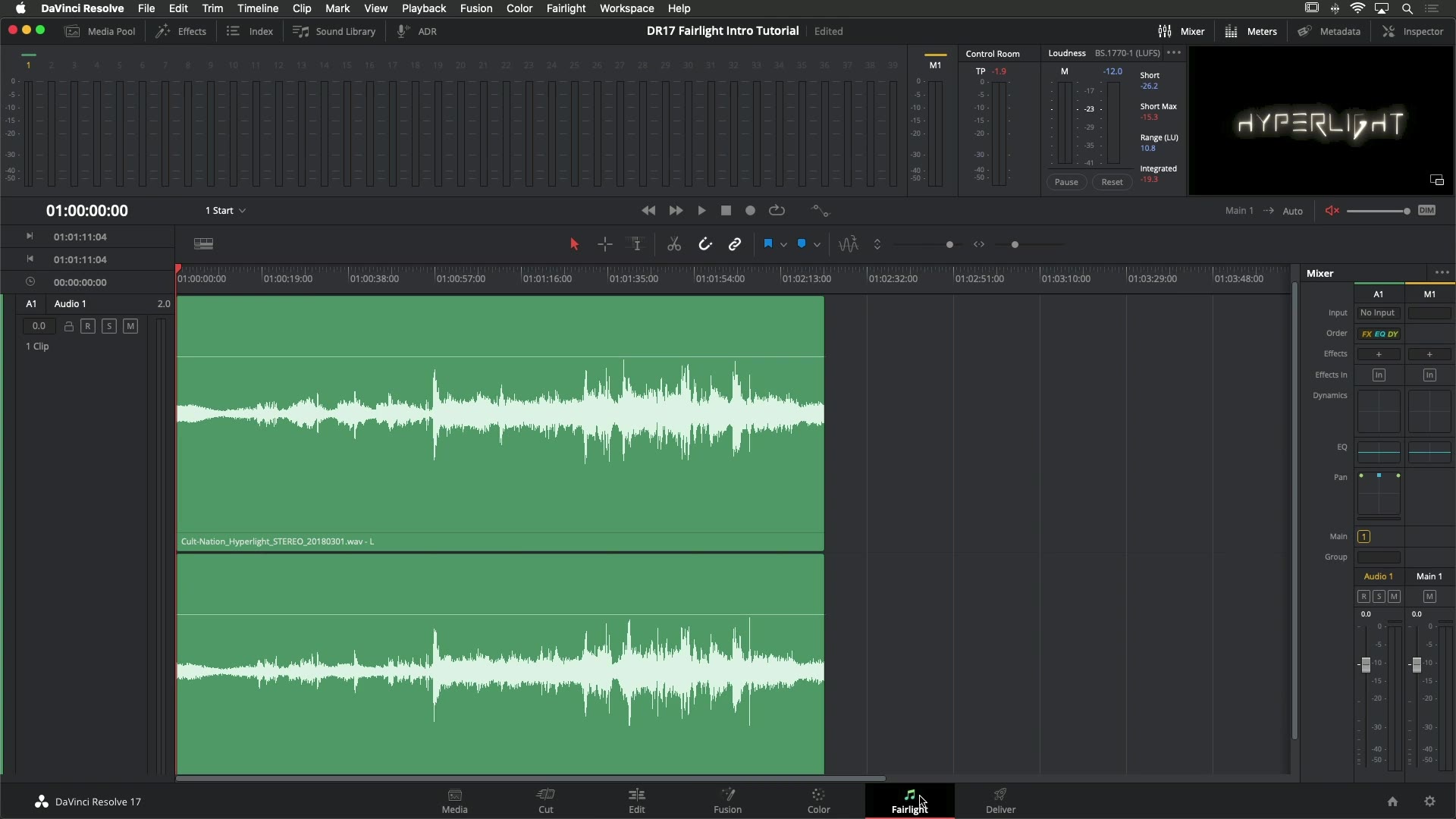This screenshot has height=819, width=1456.
Task: Open the Inspector panel
Action: (1413, 31)
